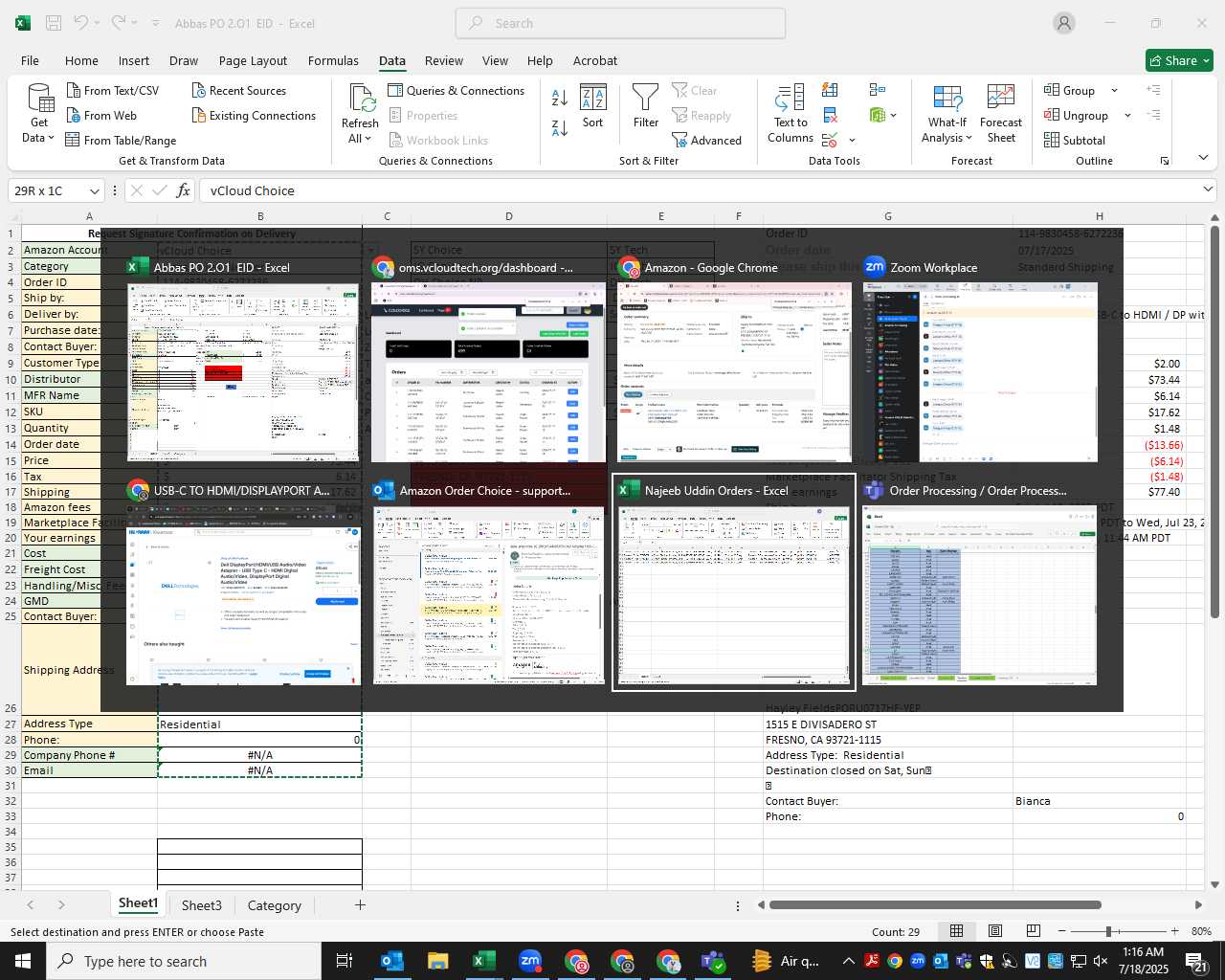Adjust the zoom slider in status bar

tap(1108, 931)
